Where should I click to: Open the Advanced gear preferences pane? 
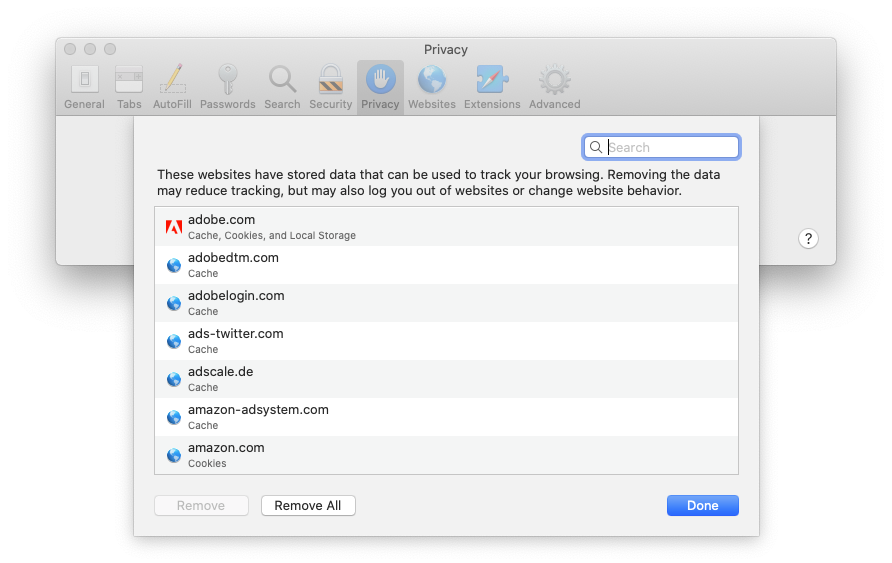click(x=555, y=88)
